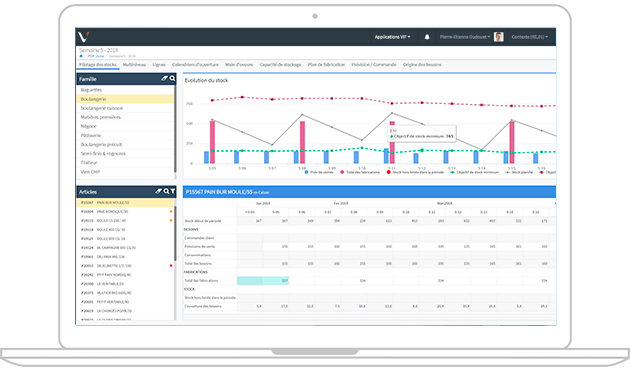Select article PAIN BUR MOULE/55

125,203
